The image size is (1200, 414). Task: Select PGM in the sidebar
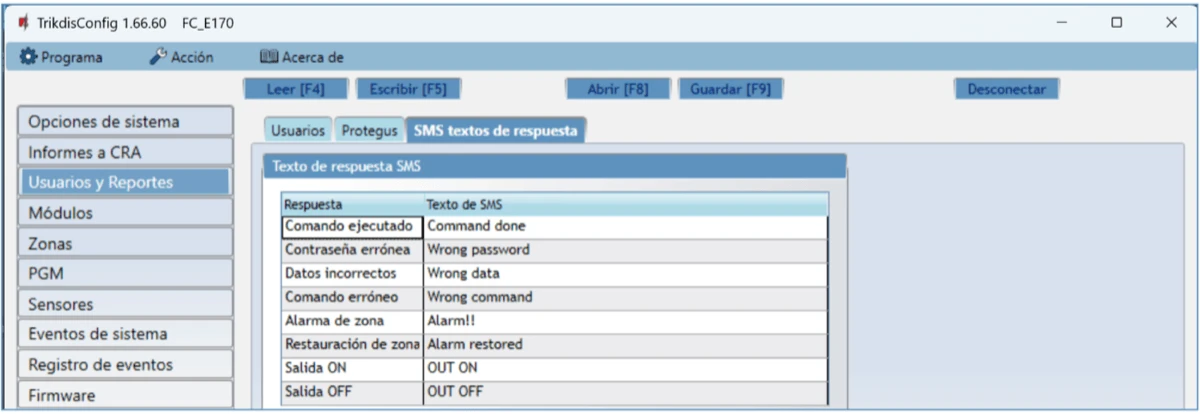(x=124, y=273)
